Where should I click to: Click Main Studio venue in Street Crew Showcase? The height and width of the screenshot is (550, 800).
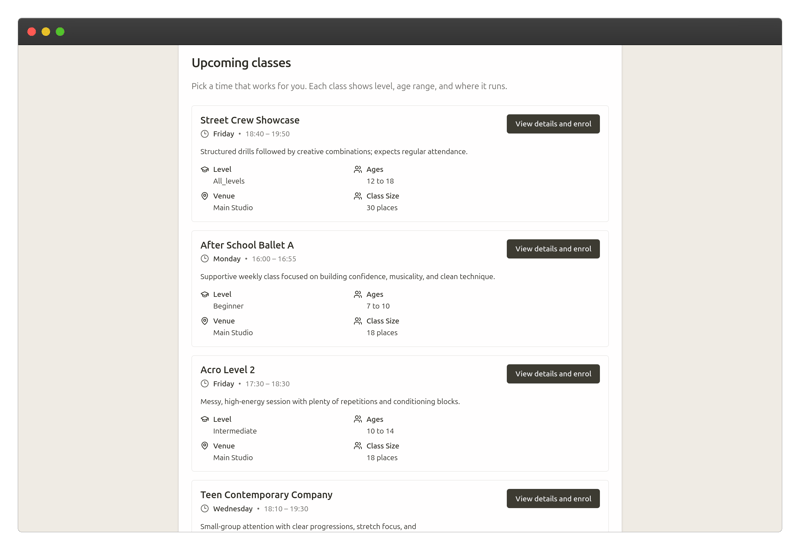click(233, 208)
